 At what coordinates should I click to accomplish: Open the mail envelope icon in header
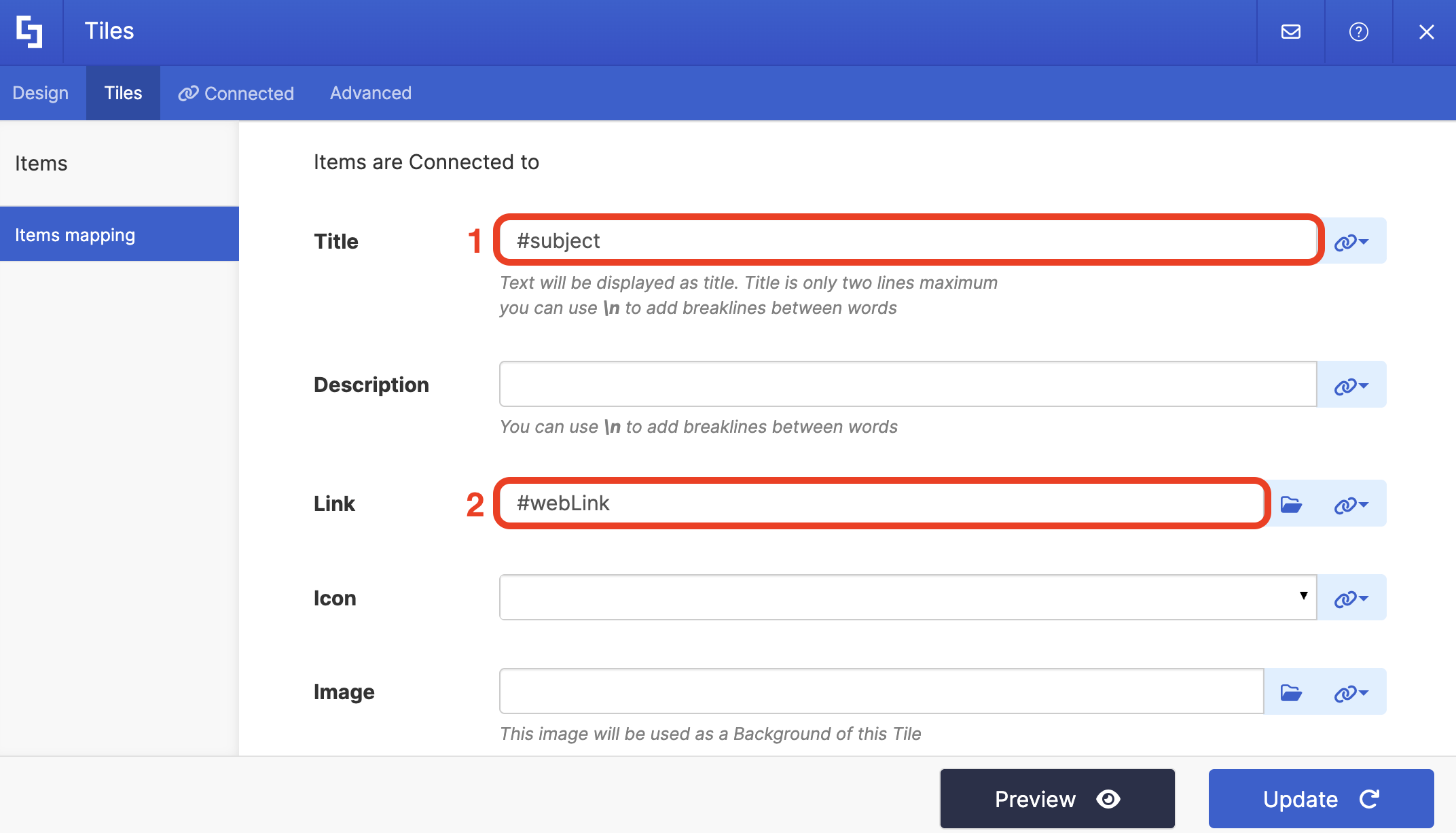pyautogui.click(x=1290, y=32)
